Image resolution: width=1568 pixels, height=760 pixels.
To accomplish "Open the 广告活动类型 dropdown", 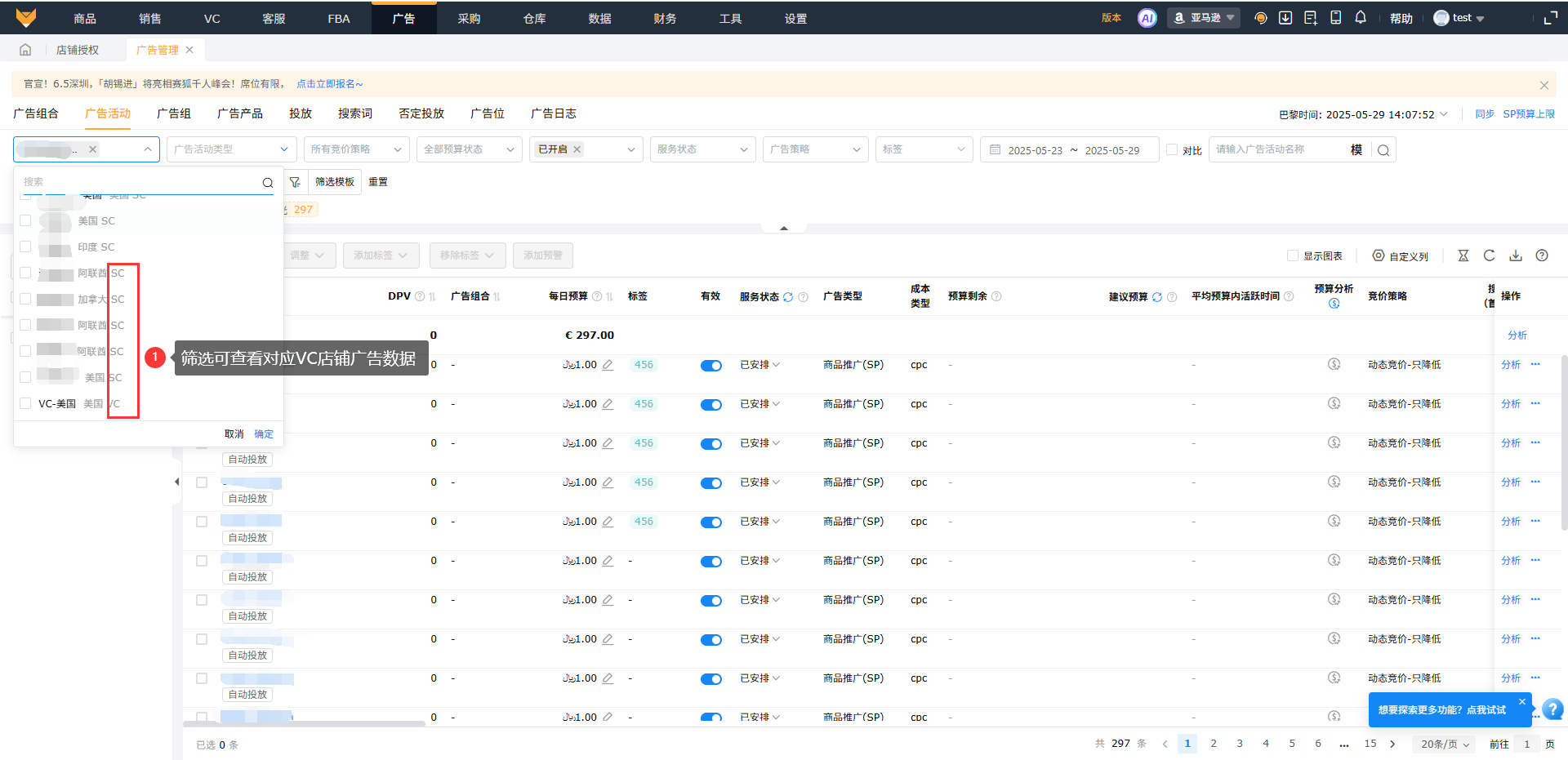I will tap(231, 149).
